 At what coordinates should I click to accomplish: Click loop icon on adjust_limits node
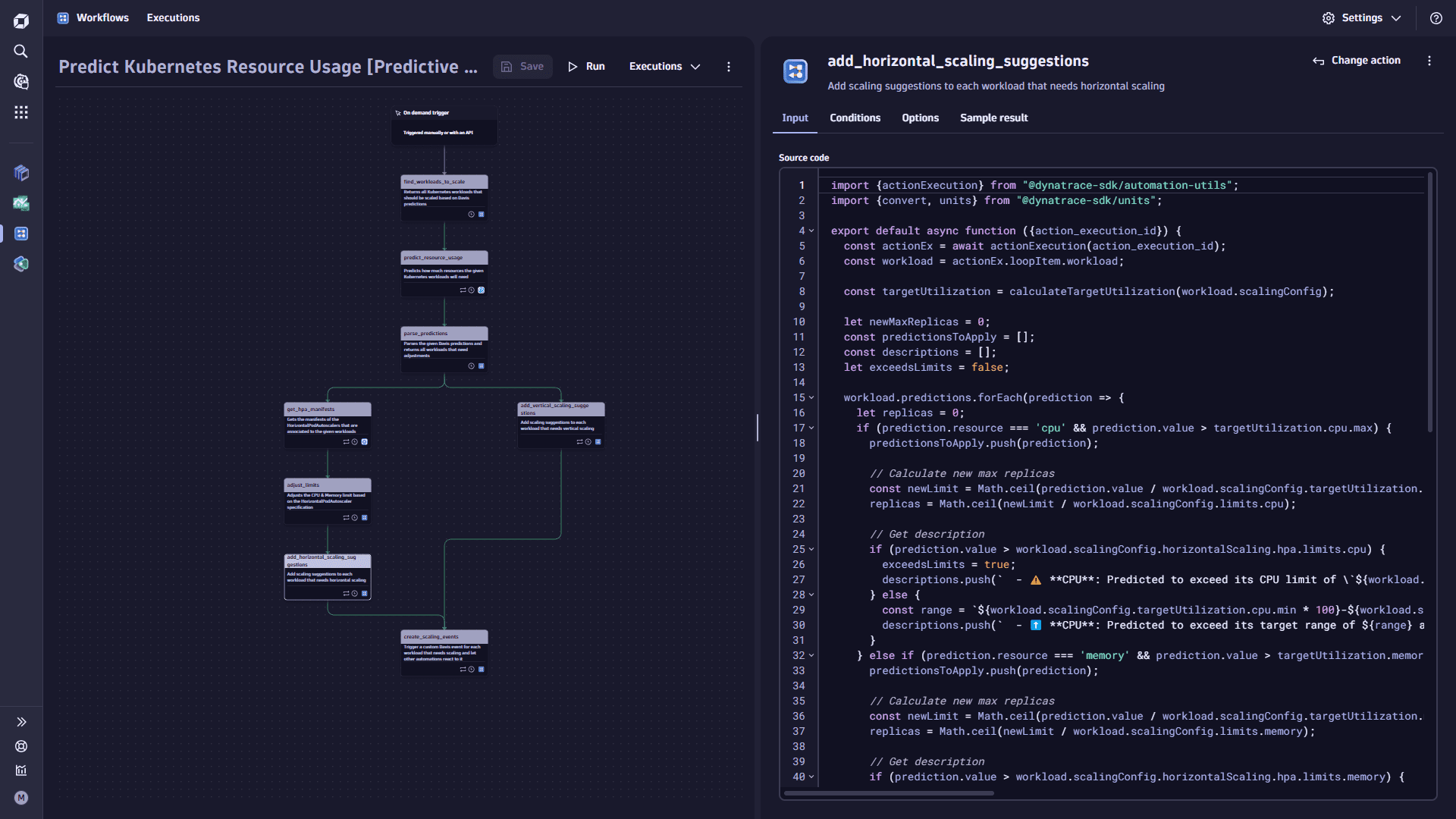tap(346, 518)
